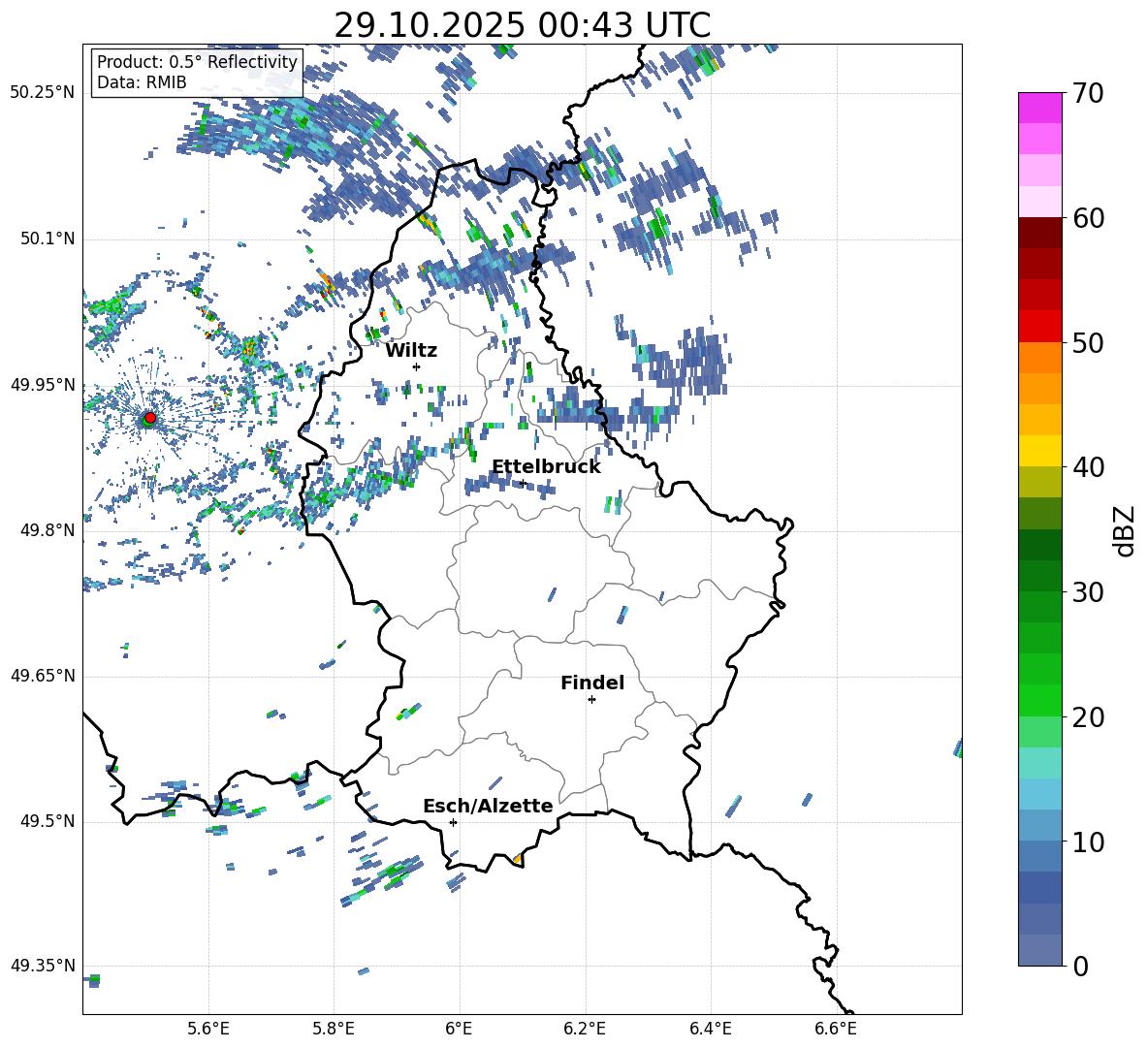Click the red radar location marker
This screenshot has height=1048, width=1148.
(150, 418)
